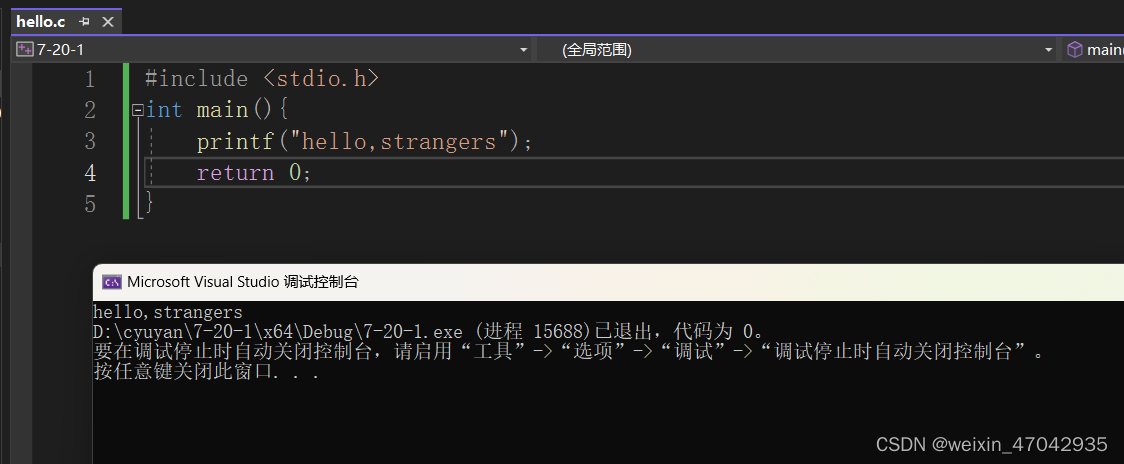Click line number 4 in gutter
Image resolution: width=1124 pixels, height=464 pixels.
point(90,173)
